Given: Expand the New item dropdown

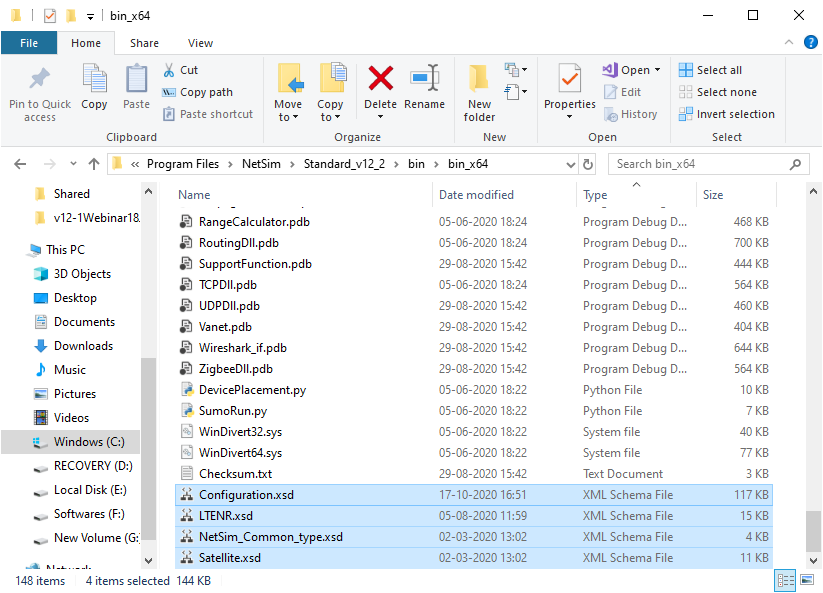Looking at the screenshot, I should pyautogui.click(x=516, y=69).
